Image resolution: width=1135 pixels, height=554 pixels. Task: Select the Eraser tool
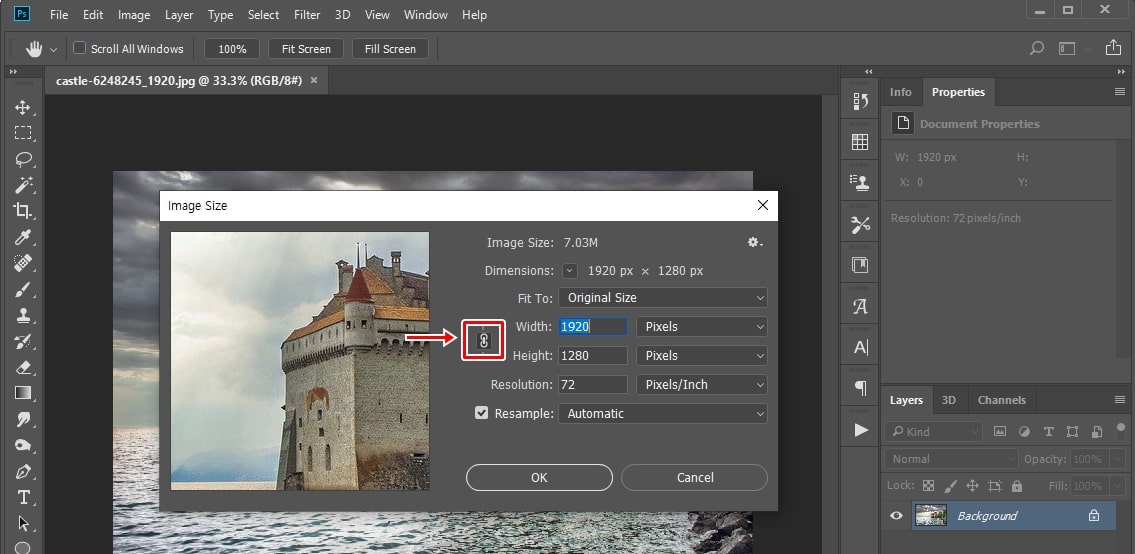pyautogui.click(x=23, y=367)
